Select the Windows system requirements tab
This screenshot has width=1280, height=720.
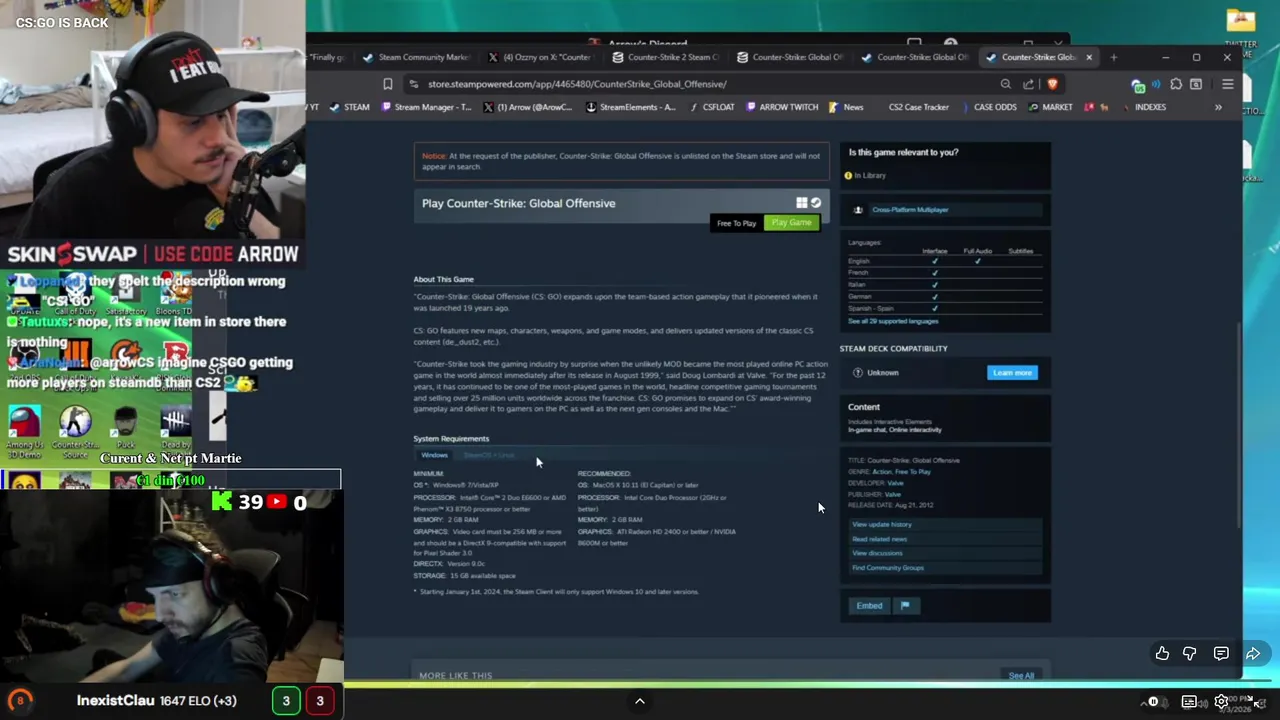[x=434, y=455]
